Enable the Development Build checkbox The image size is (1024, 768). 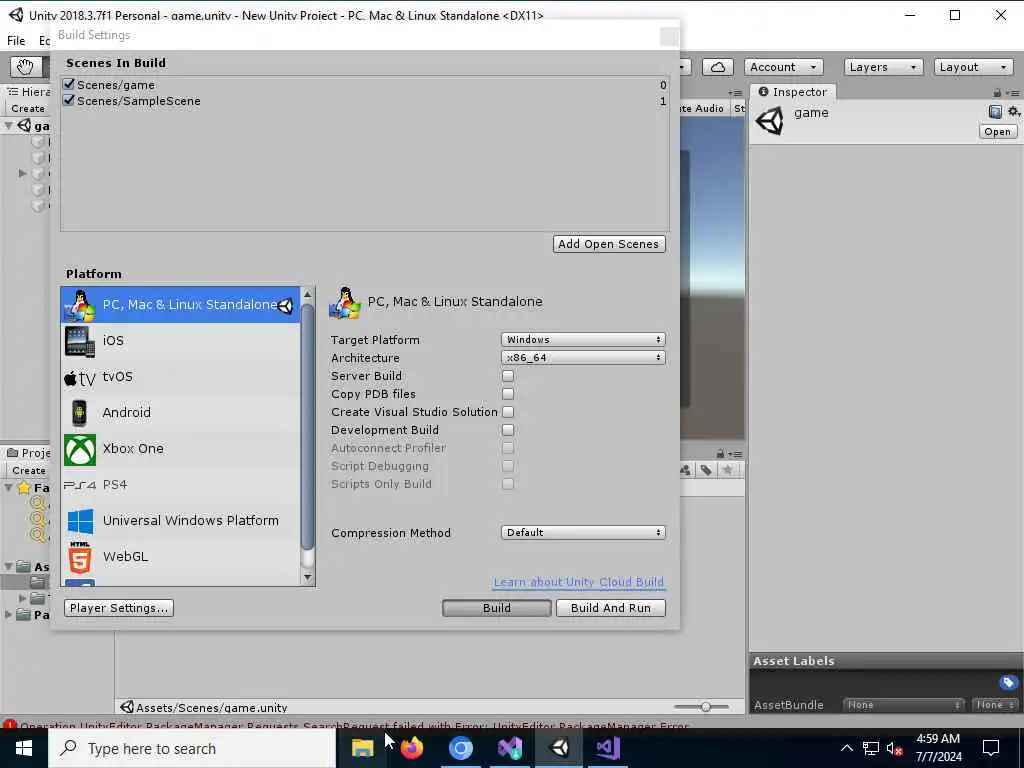point(507,430)
